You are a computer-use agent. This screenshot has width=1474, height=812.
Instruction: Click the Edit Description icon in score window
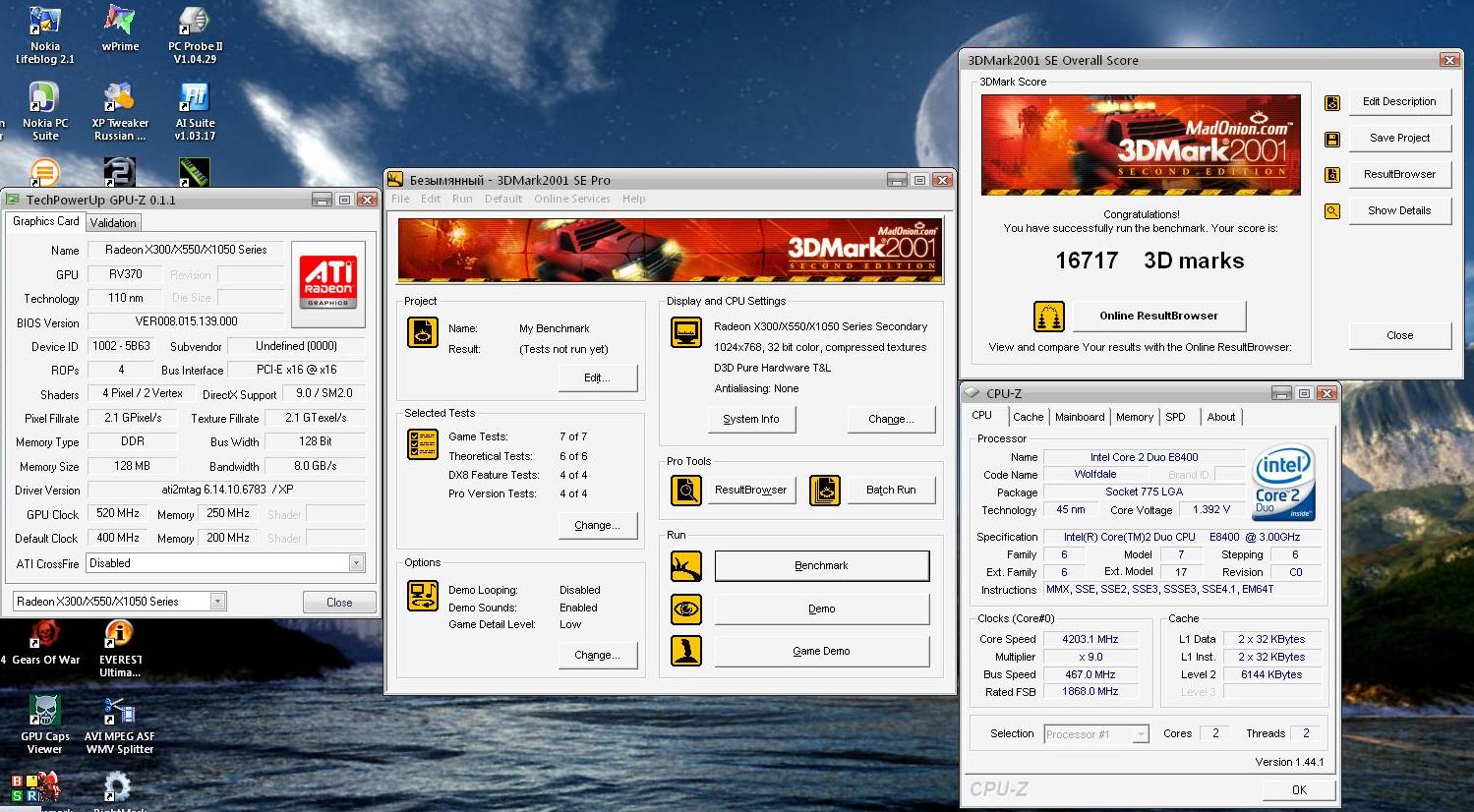[1332, 102]
